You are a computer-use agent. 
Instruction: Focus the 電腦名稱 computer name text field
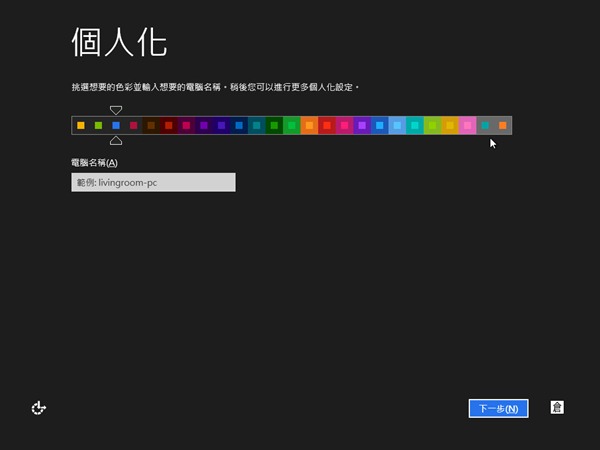(153, 182)
